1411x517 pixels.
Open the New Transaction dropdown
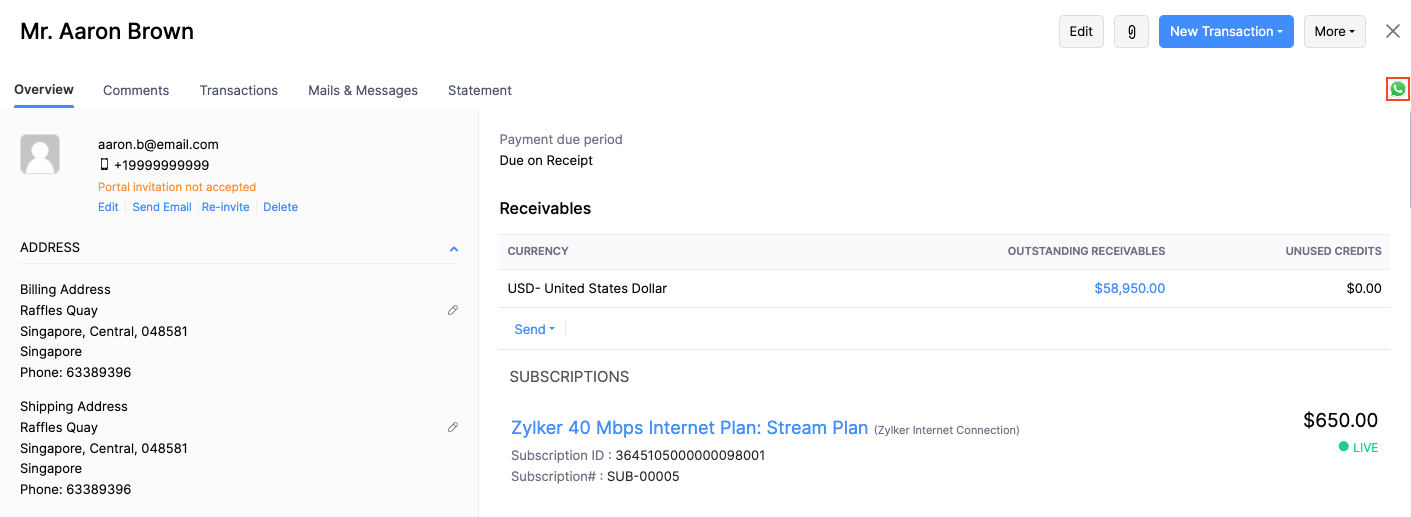(x=1225, y=32)
